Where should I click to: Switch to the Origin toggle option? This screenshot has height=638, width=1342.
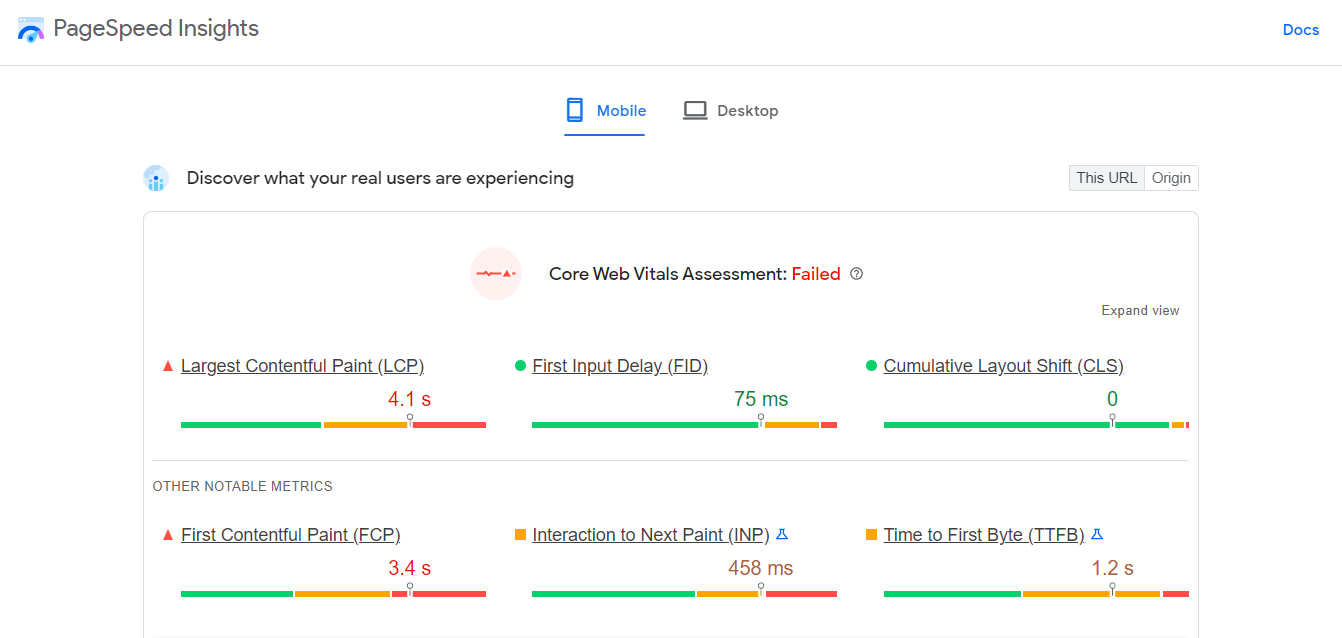pyautogui.click(x=1171, y=178)
